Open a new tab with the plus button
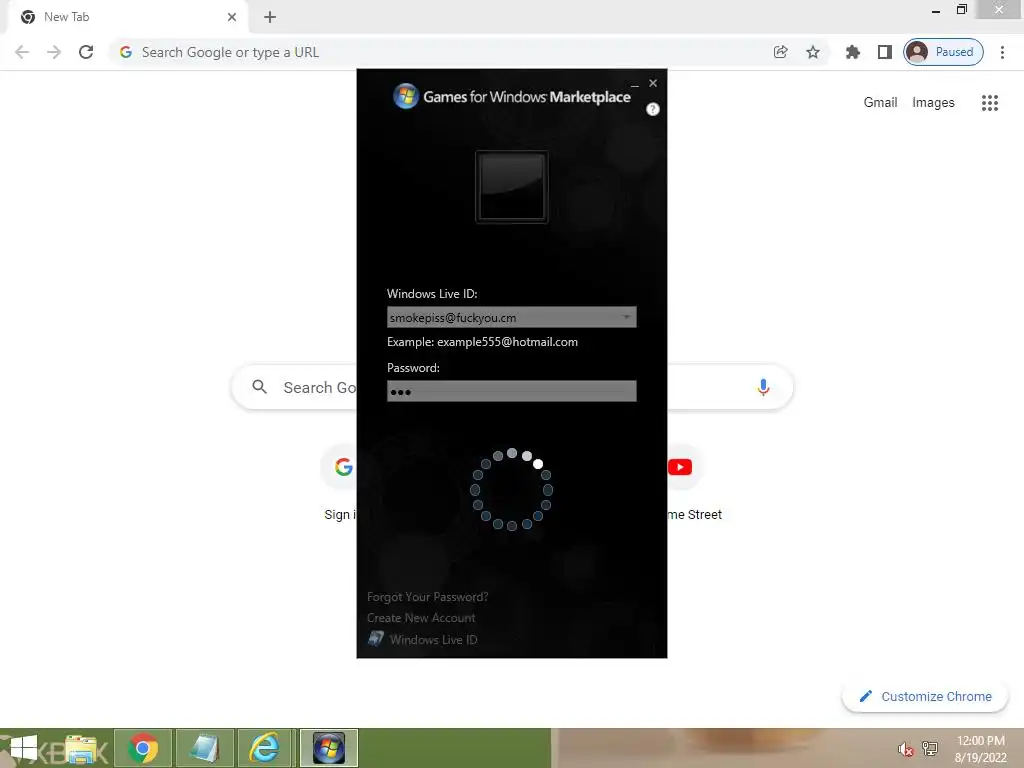The width and height of the screenshot is (1024, 768). [270, 17]
